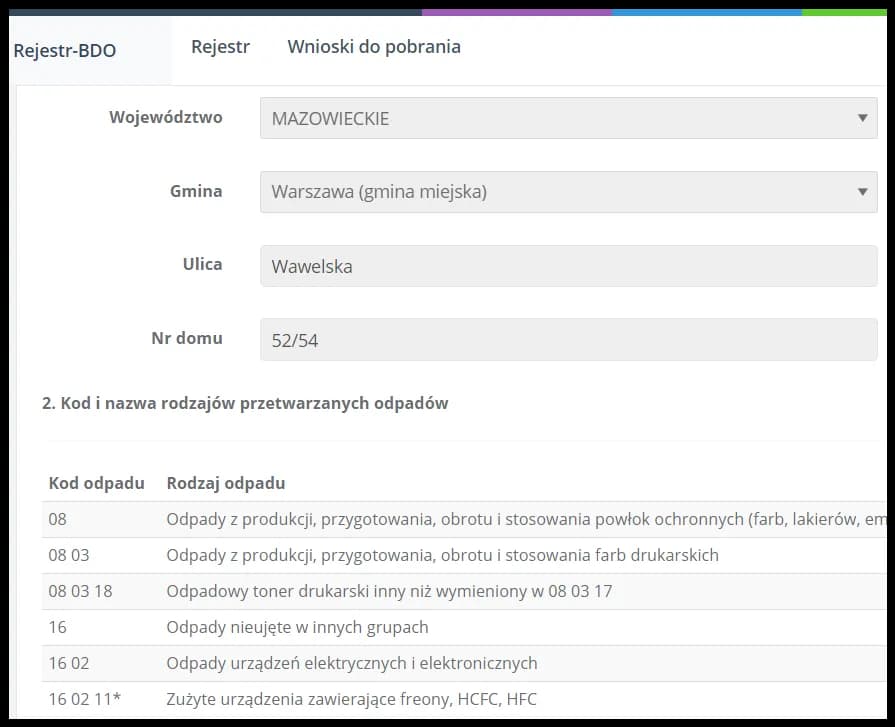Select the row with waste code 16

58,627
